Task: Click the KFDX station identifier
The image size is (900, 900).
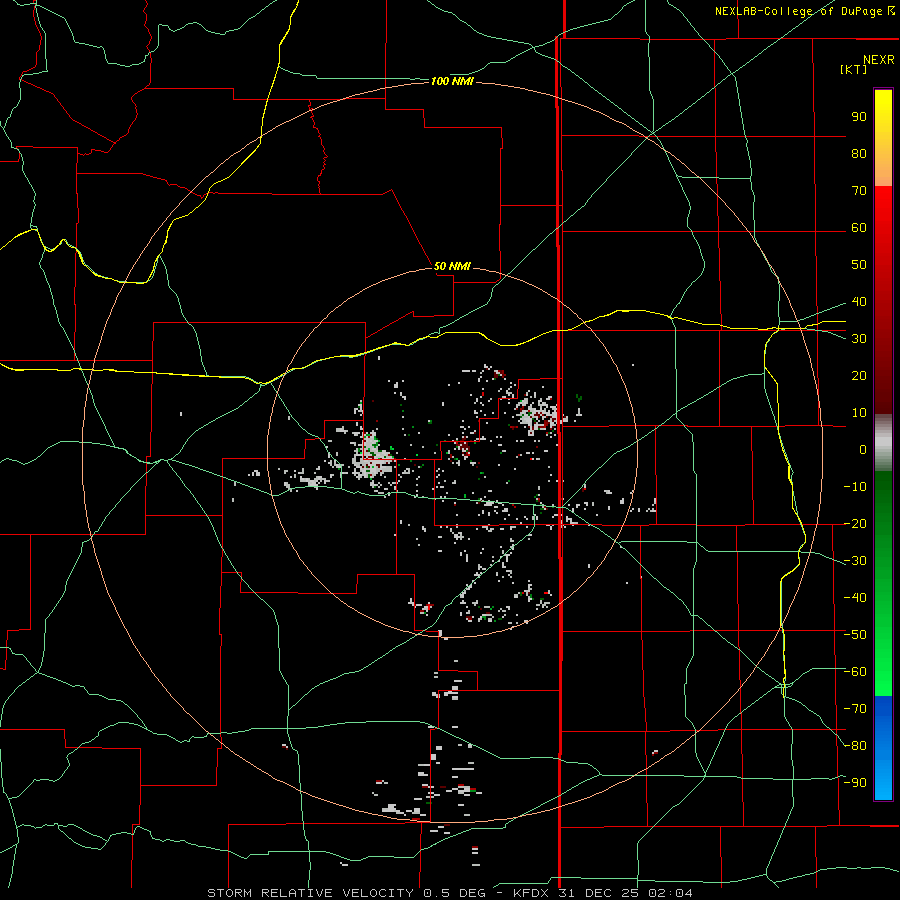Action: 531,893
